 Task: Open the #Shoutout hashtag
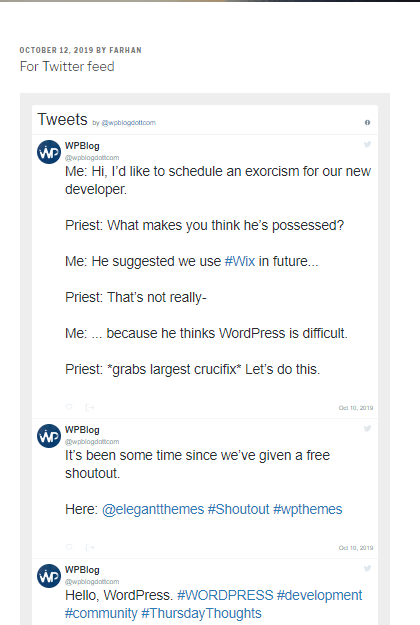[239, 509]
